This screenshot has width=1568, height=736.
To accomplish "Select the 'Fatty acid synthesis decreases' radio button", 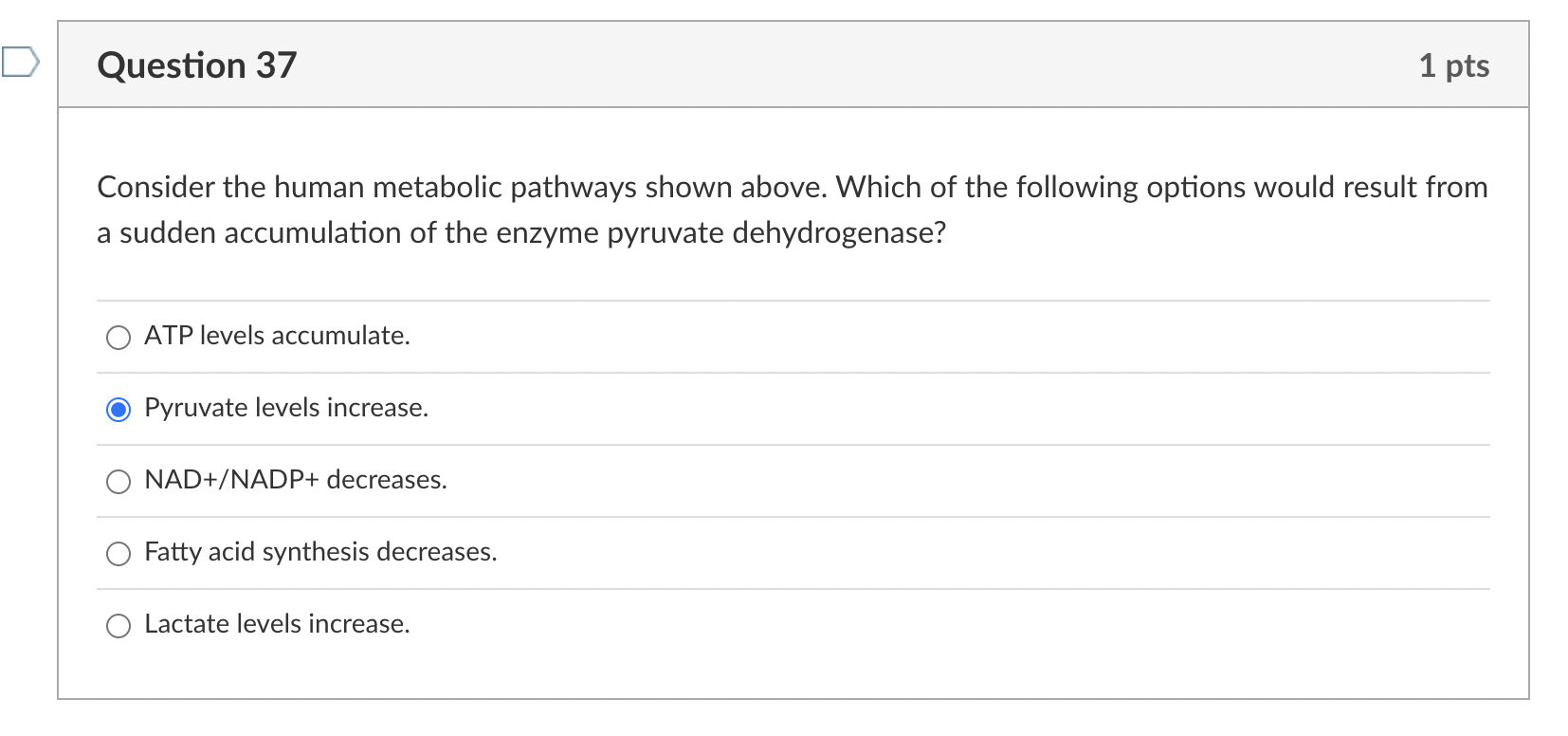I will coord(118,554).
